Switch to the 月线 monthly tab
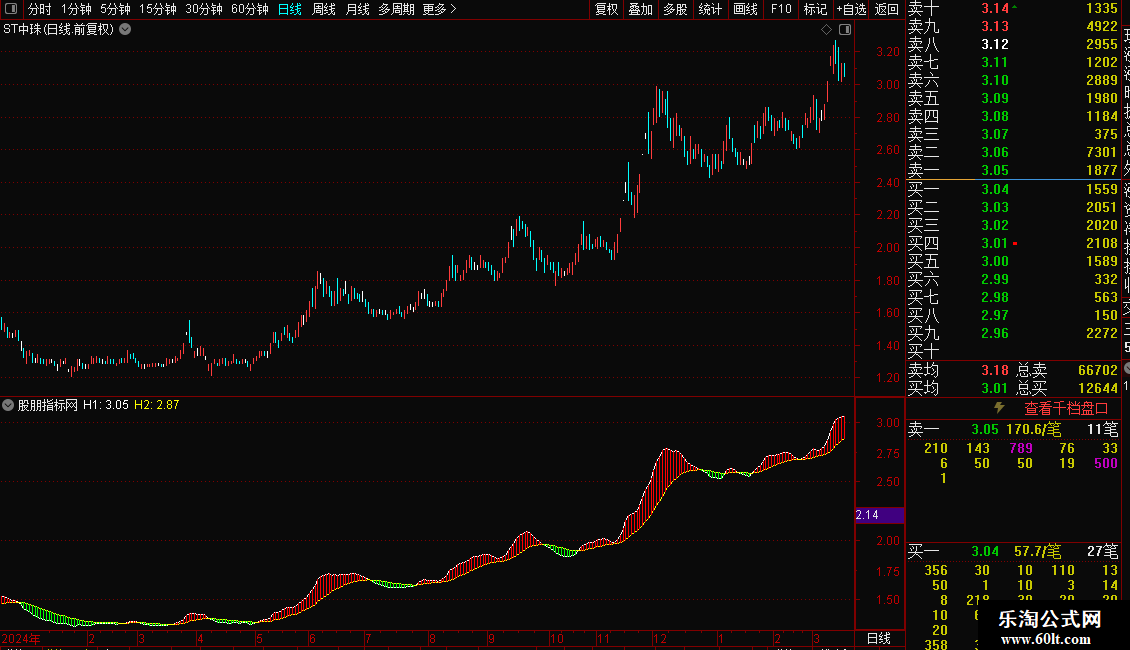Viewport: 1130px width, 650px height. click(357, 9)
